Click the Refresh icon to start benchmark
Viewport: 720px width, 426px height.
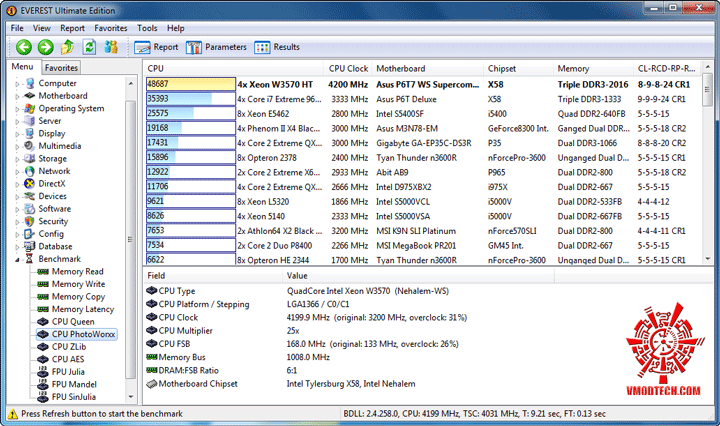tap(89, 47)
